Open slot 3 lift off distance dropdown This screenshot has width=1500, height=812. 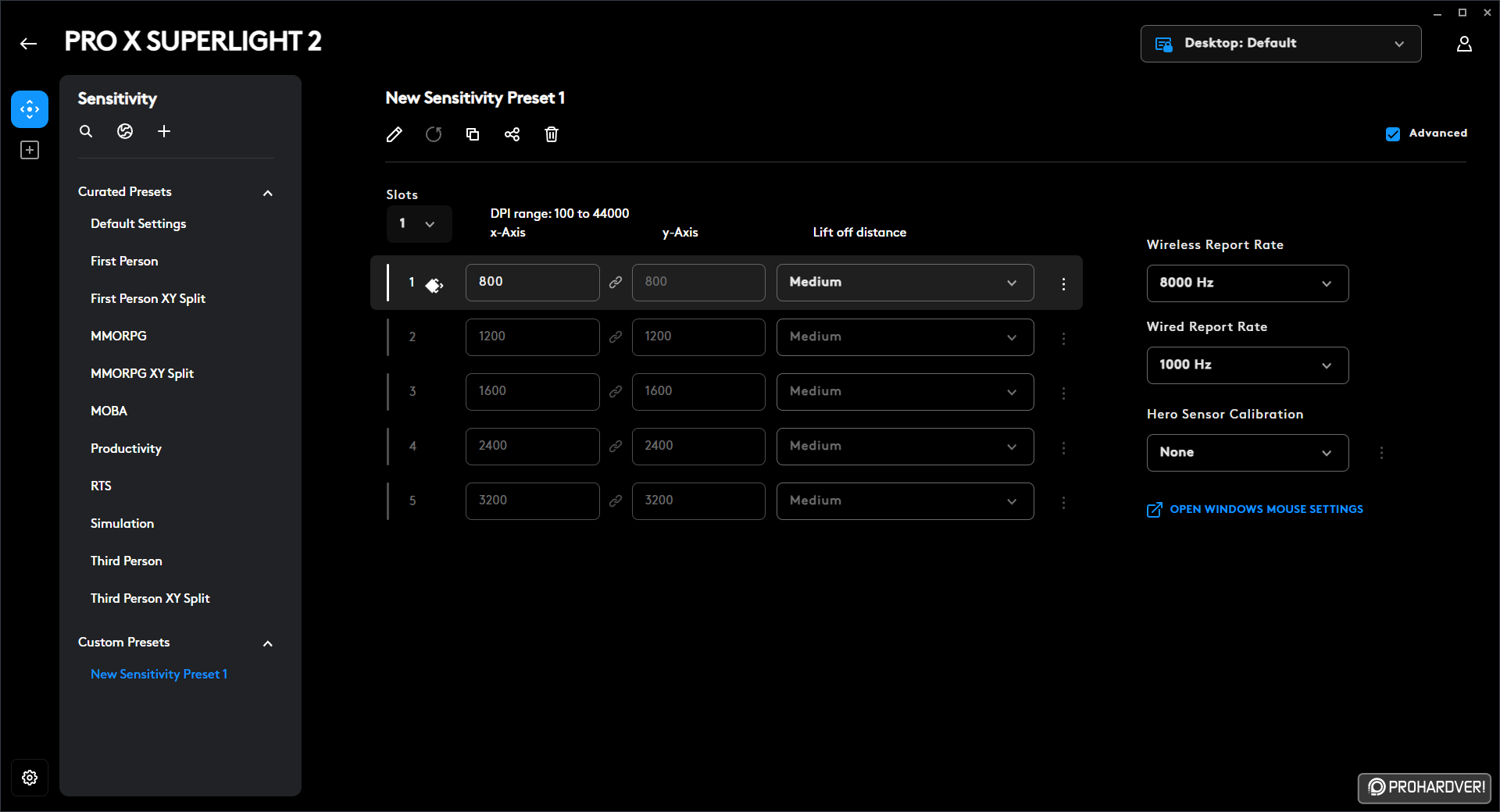click(905, 392)
